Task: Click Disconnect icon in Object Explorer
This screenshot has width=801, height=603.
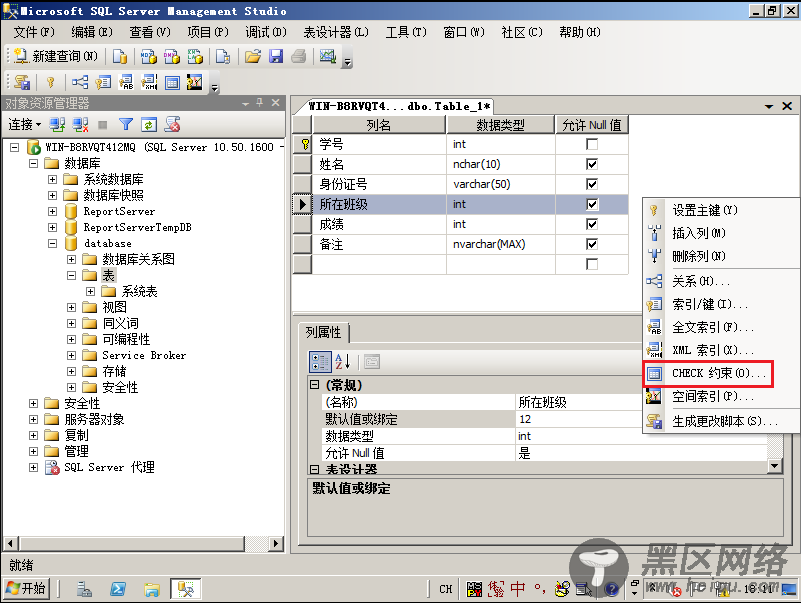Action: pos(80,124)
